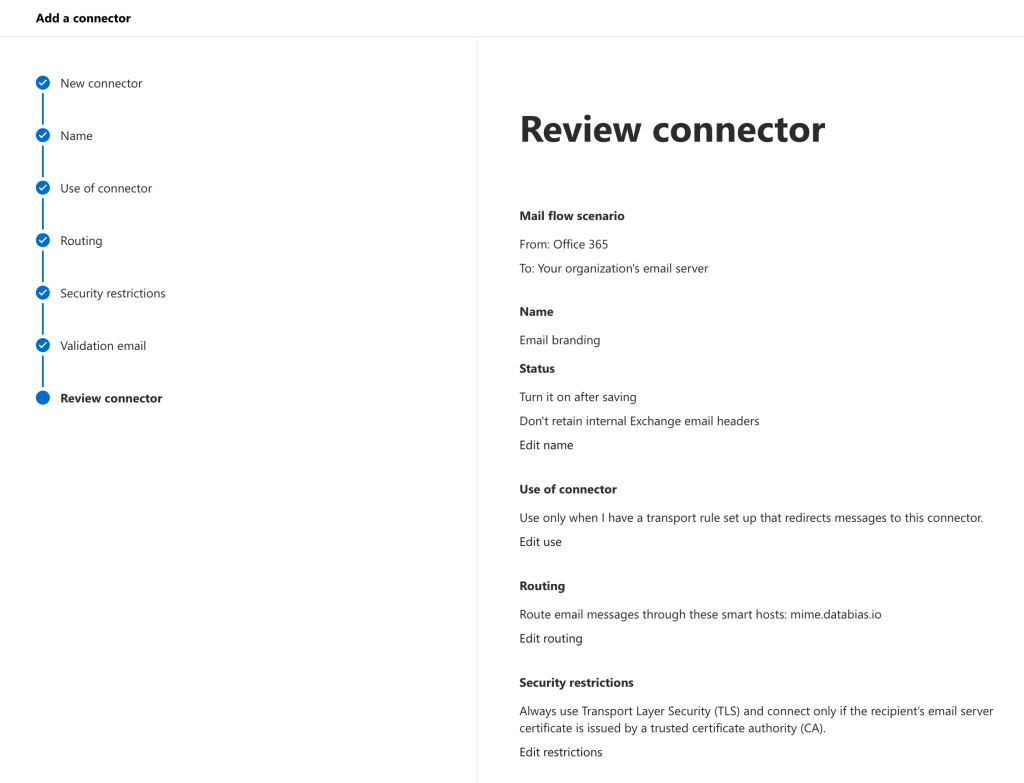The width and height of the screenshot is (1024, 783).
Task: Click the New connector step checkmark icon
Action: tap(43, 83)
